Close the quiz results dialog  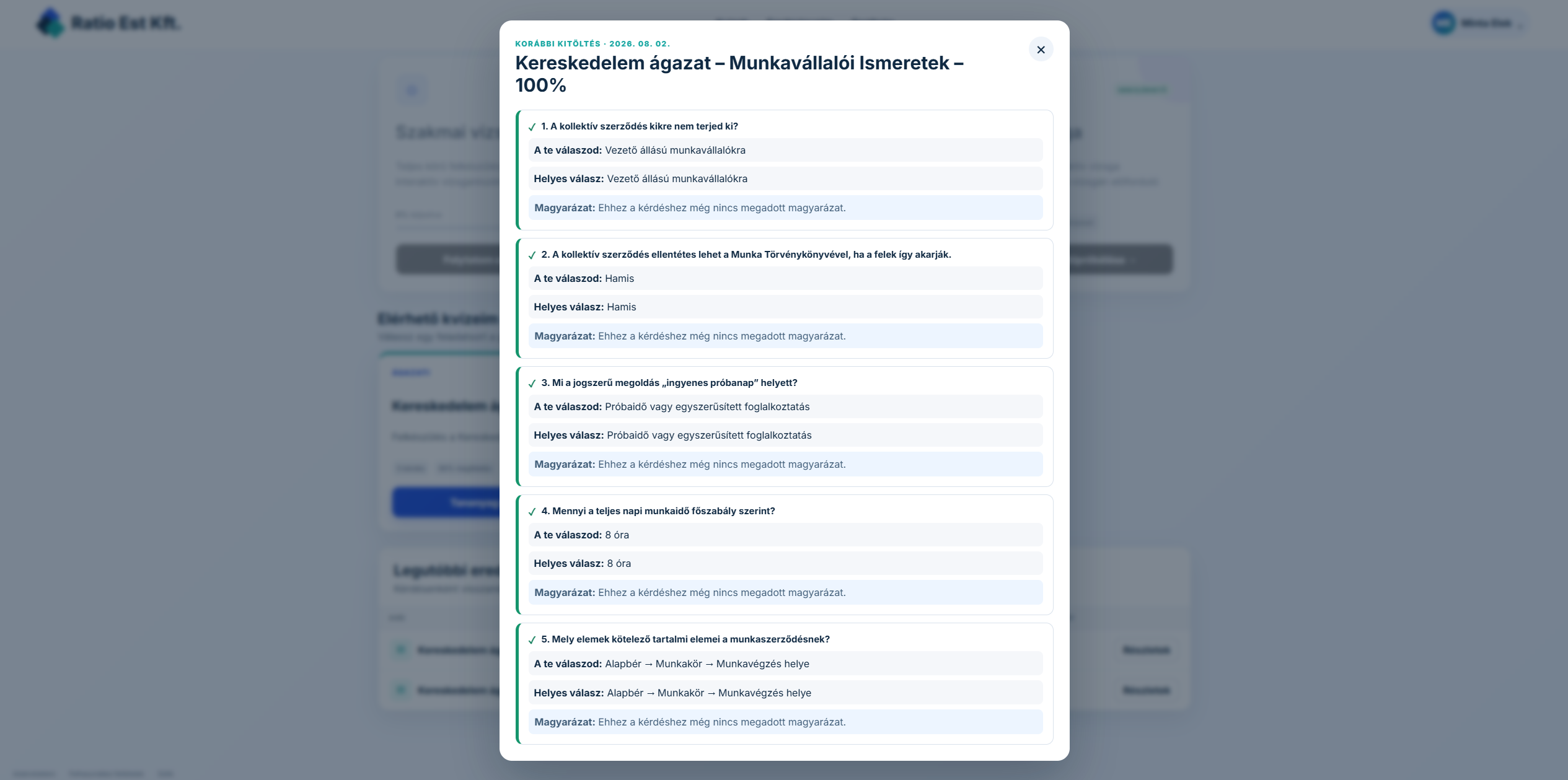click(1041, 50)
